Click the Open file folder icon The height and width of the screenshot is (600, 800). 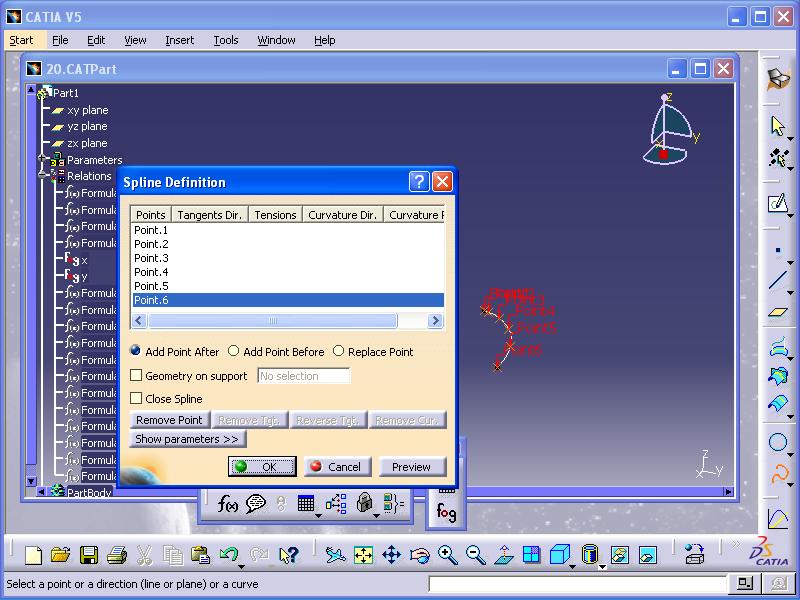pyautogui.click(x=61, y=555)
